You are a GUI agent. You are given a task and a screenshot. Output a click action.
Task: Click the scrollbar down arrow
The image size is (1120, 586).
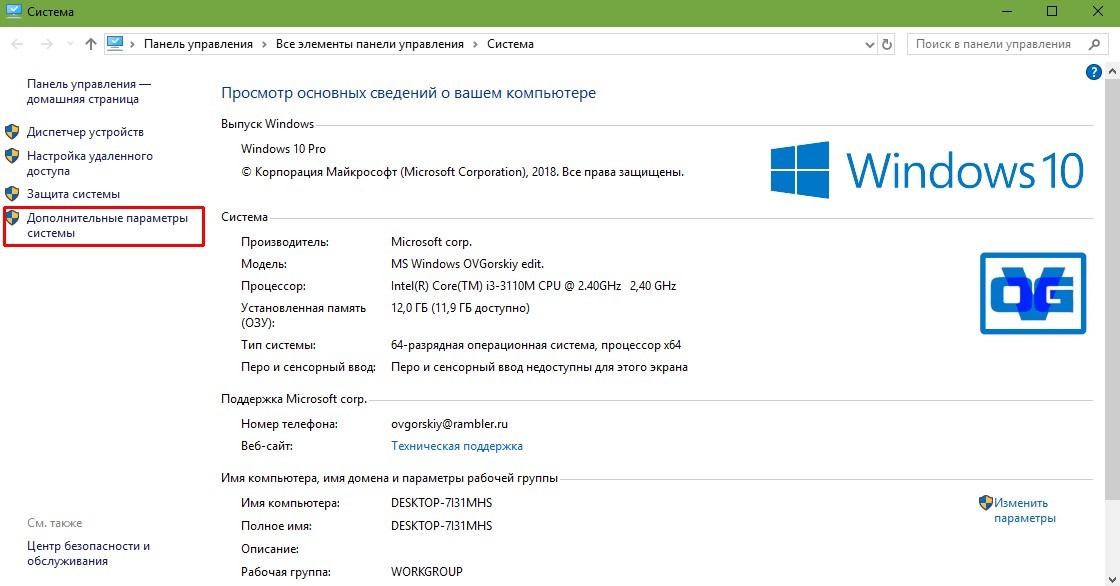(1113, 578)
